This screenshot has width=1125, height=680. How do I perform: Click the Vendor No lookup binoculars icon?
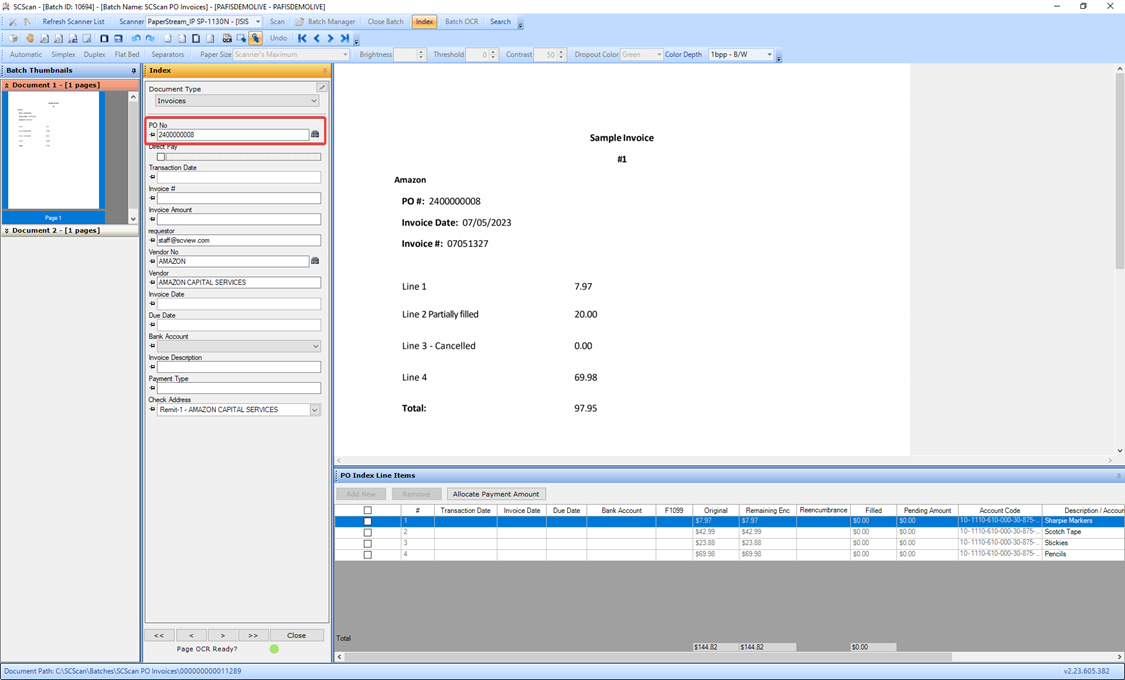(x=315, y=261)
